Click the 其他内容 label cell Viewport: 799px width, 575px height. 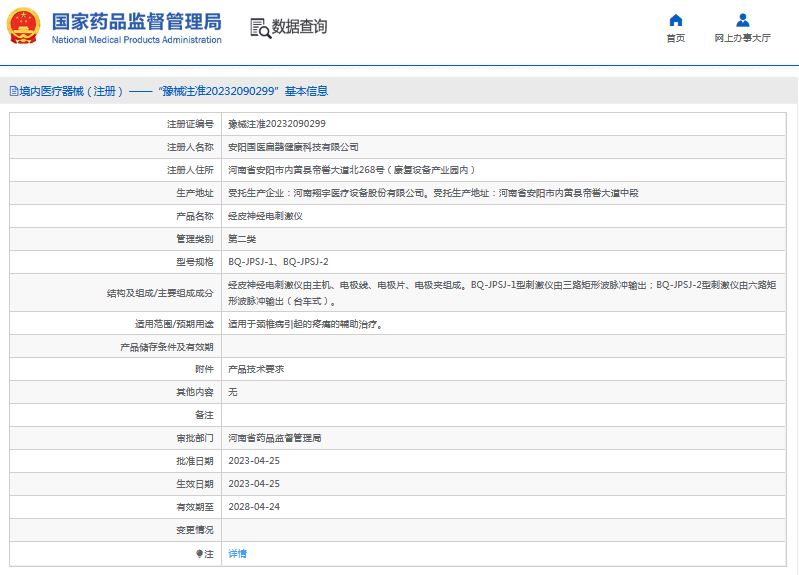pos(116,392)
